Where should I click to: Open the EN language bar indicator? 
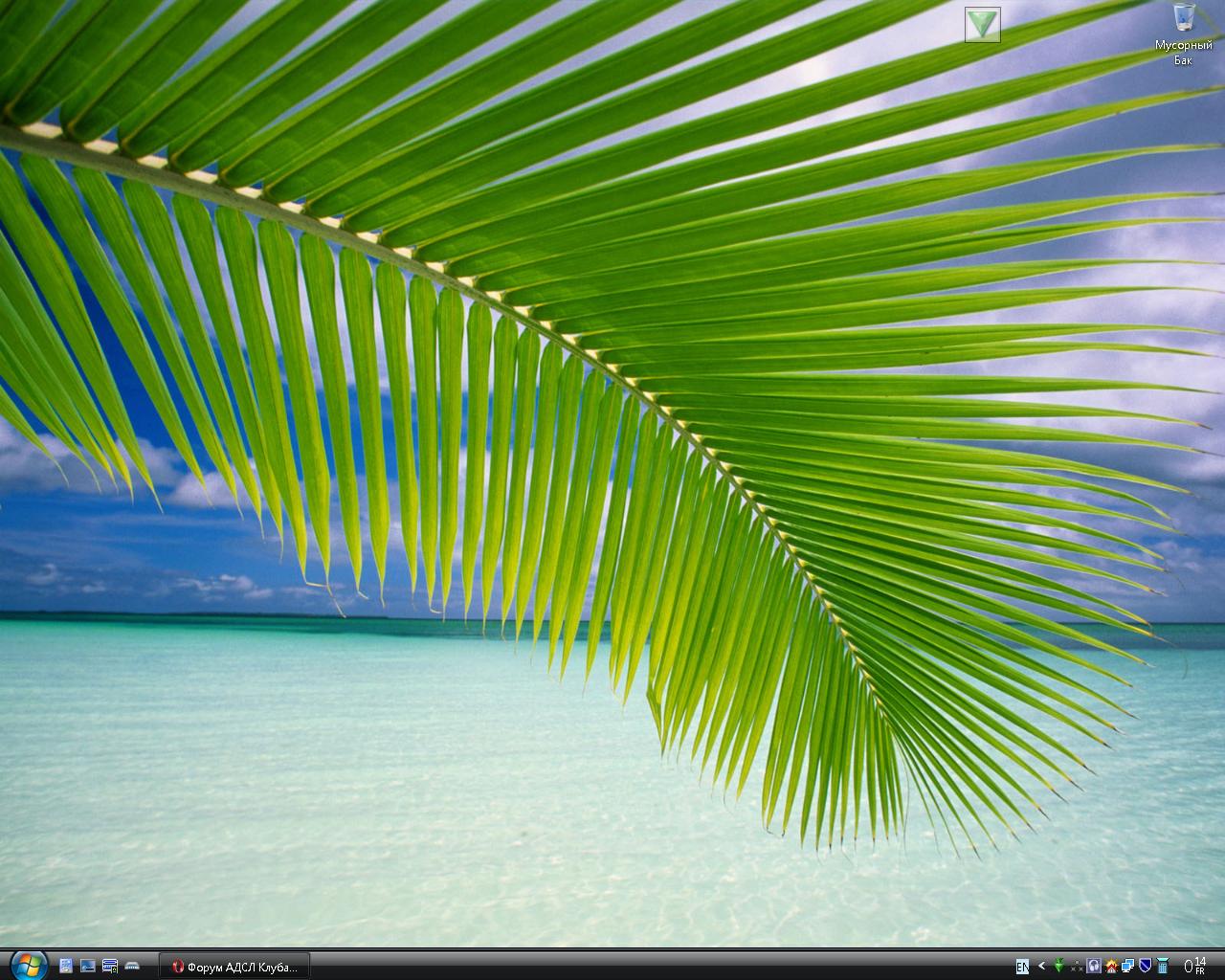[1022, 967]
